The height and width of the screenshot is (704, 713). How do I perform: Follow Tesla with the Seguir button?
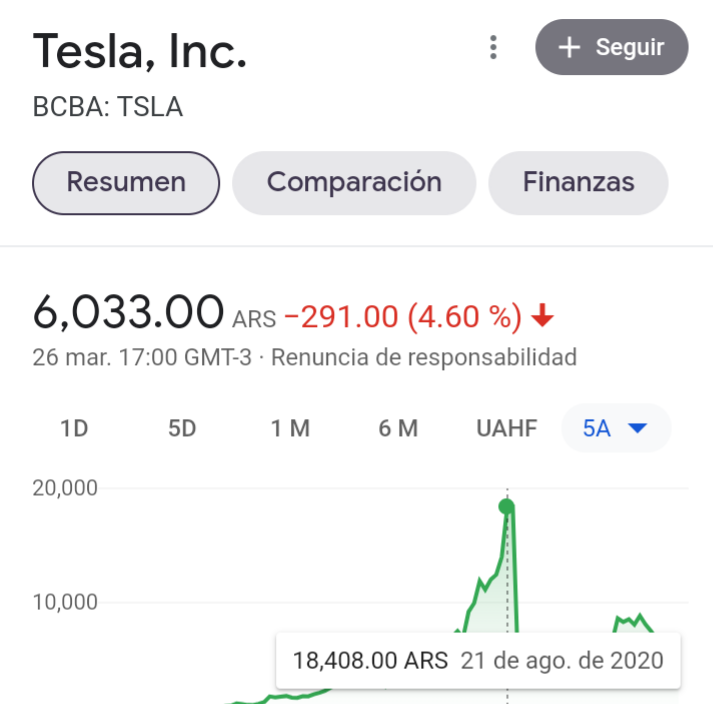click(x=612, y=47)
